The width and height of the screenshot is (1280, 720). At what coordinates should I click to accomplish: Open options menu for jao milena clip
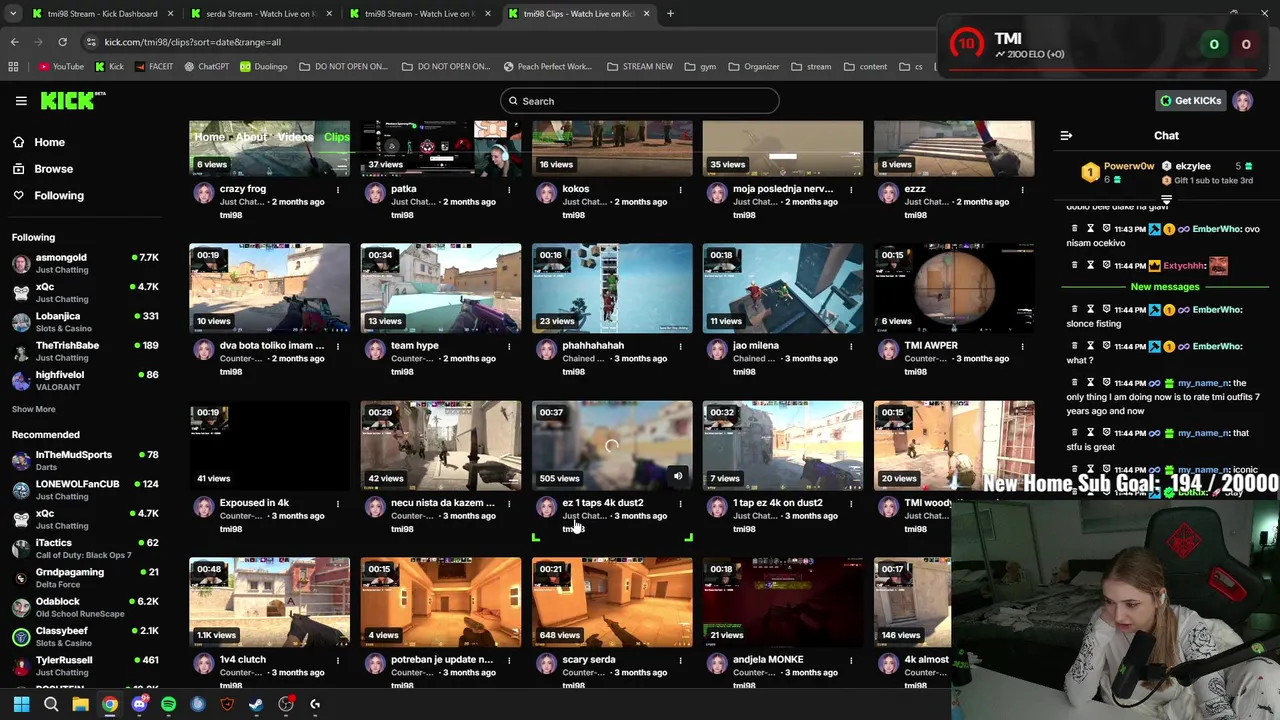[x=851, y=346]
